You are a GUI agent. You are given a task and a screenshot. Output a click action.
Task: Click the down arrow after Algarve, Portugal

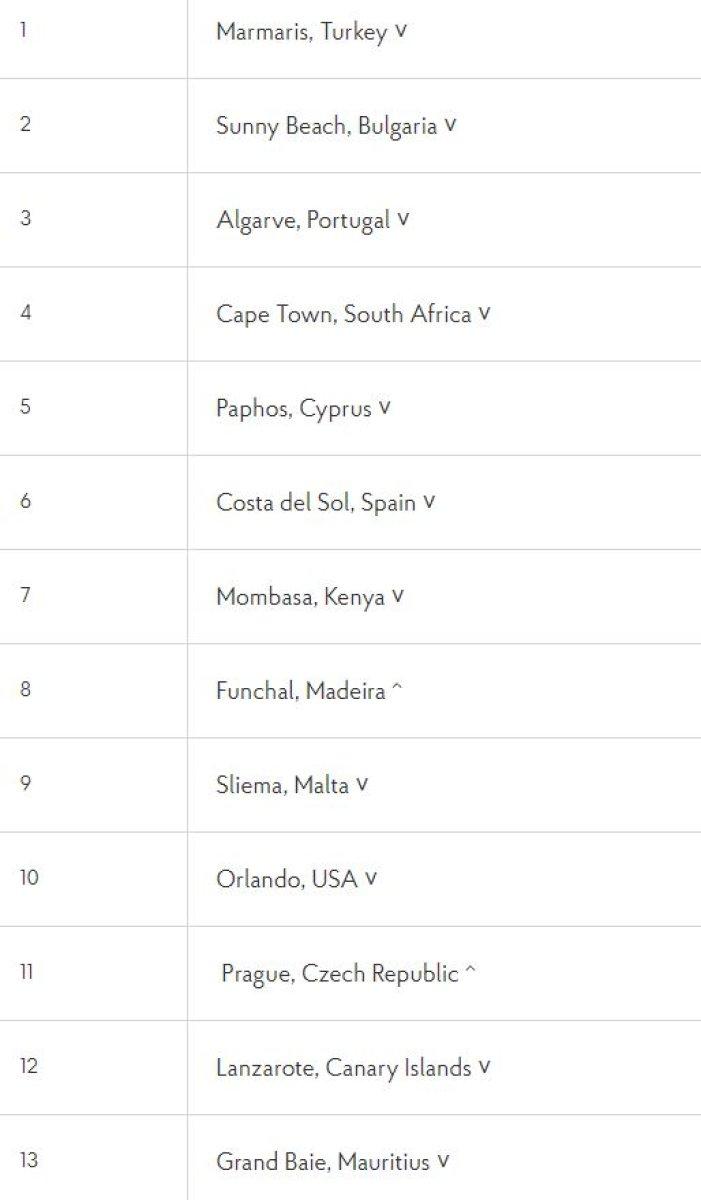coord(403,219)
